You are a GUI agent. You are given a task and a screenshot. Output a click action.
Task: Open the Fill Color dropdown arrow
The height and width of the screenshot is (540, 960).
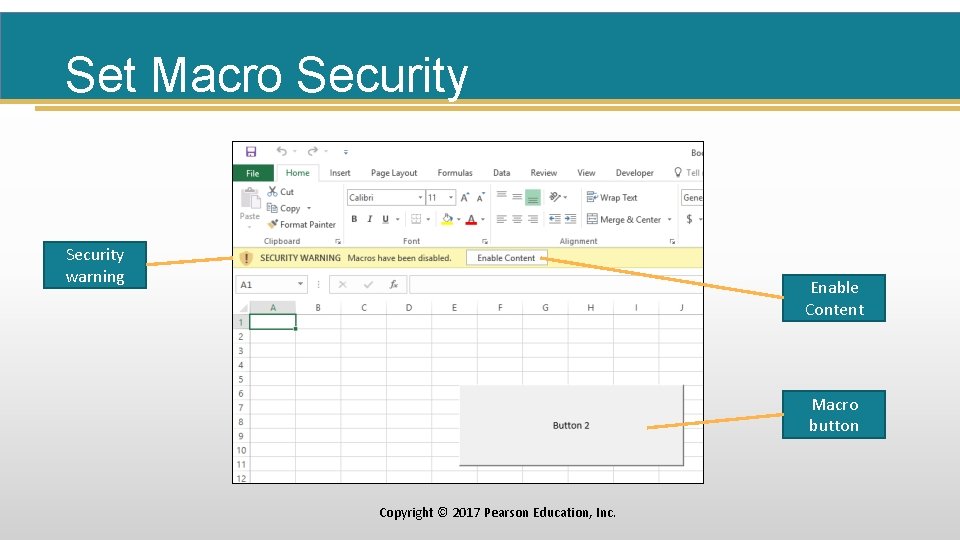(x=459, y=219)
